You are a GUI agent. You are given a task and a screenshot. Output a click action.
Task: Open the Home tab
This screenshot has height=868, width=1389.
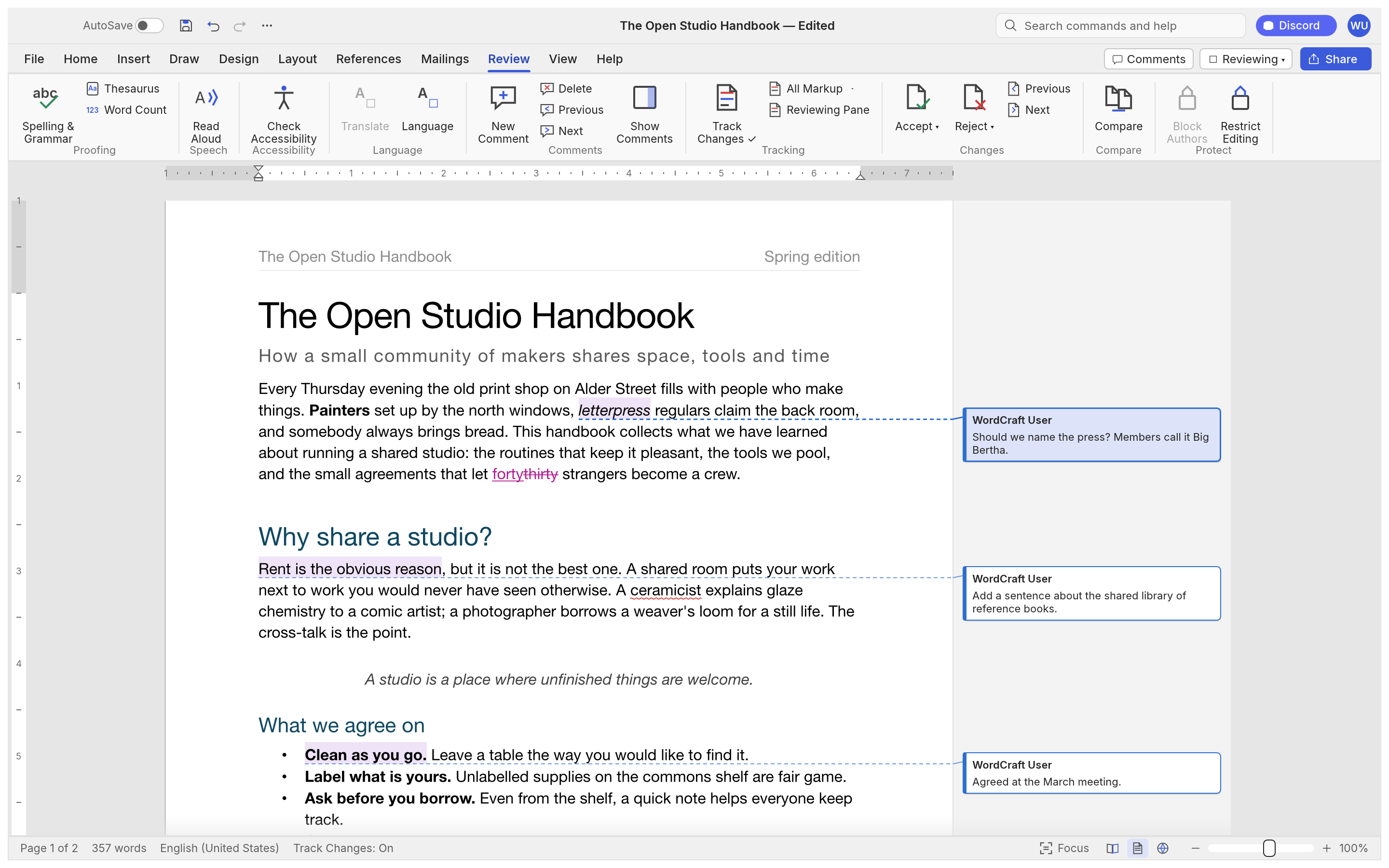click(x=81, y=58)
